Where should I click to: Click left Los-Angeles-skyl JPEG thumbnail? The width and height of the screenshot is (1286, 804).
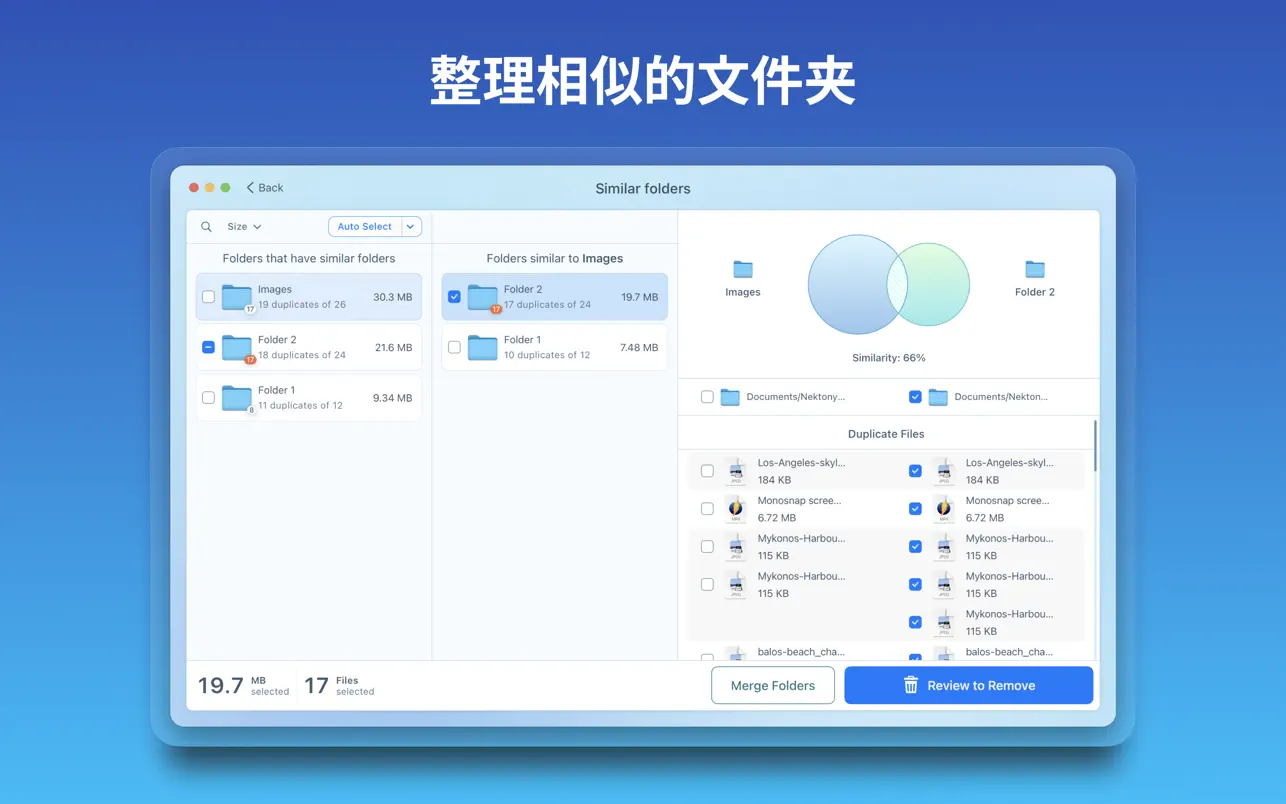tap(736, 471)
